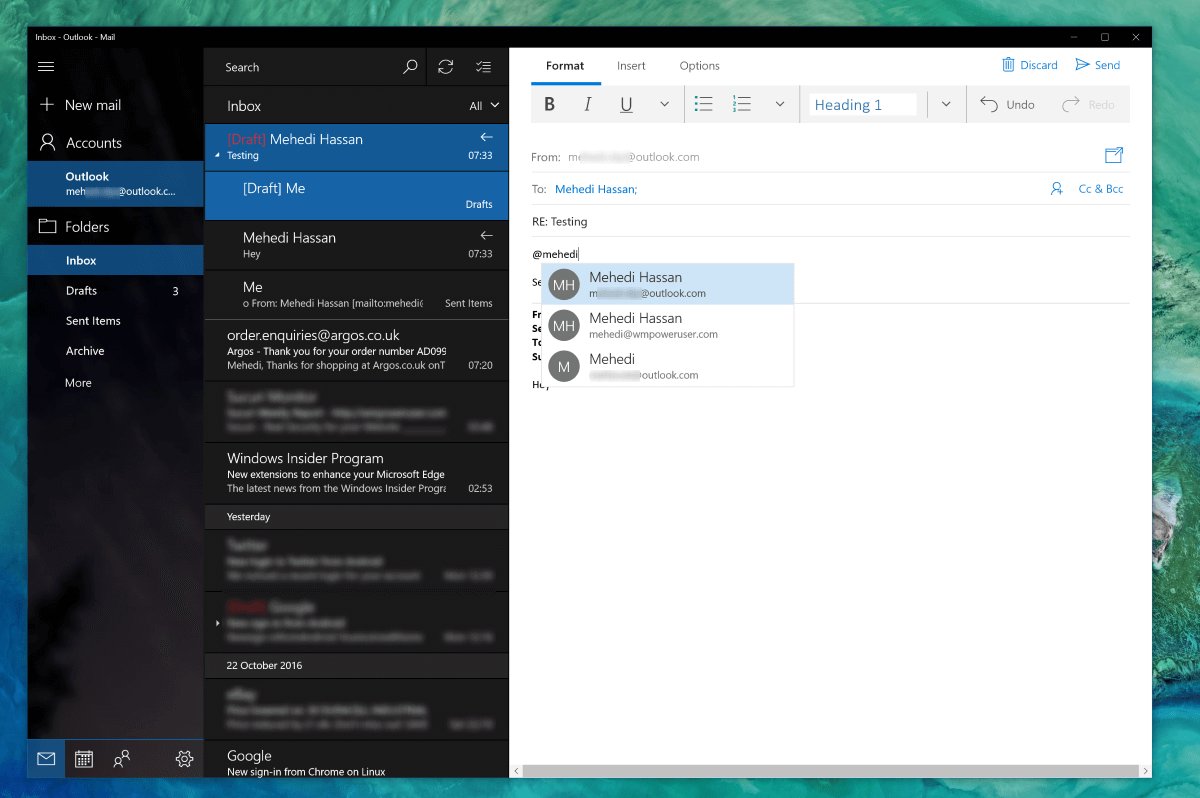The width and height of the screenshot is (1200, 798).
Task: Open the Heading 1 styles dropdown
Action: pyautogui.click(x=946, y=104)
